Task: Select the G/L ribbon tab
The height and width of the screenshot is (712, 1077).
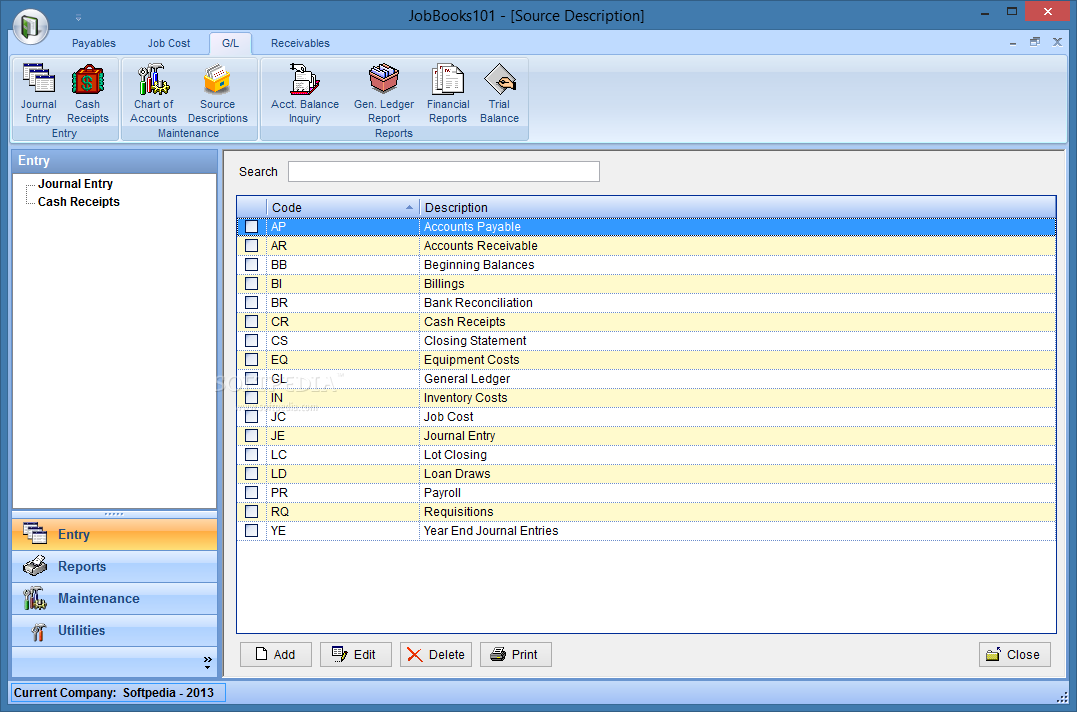Action: tap(230, 43)
